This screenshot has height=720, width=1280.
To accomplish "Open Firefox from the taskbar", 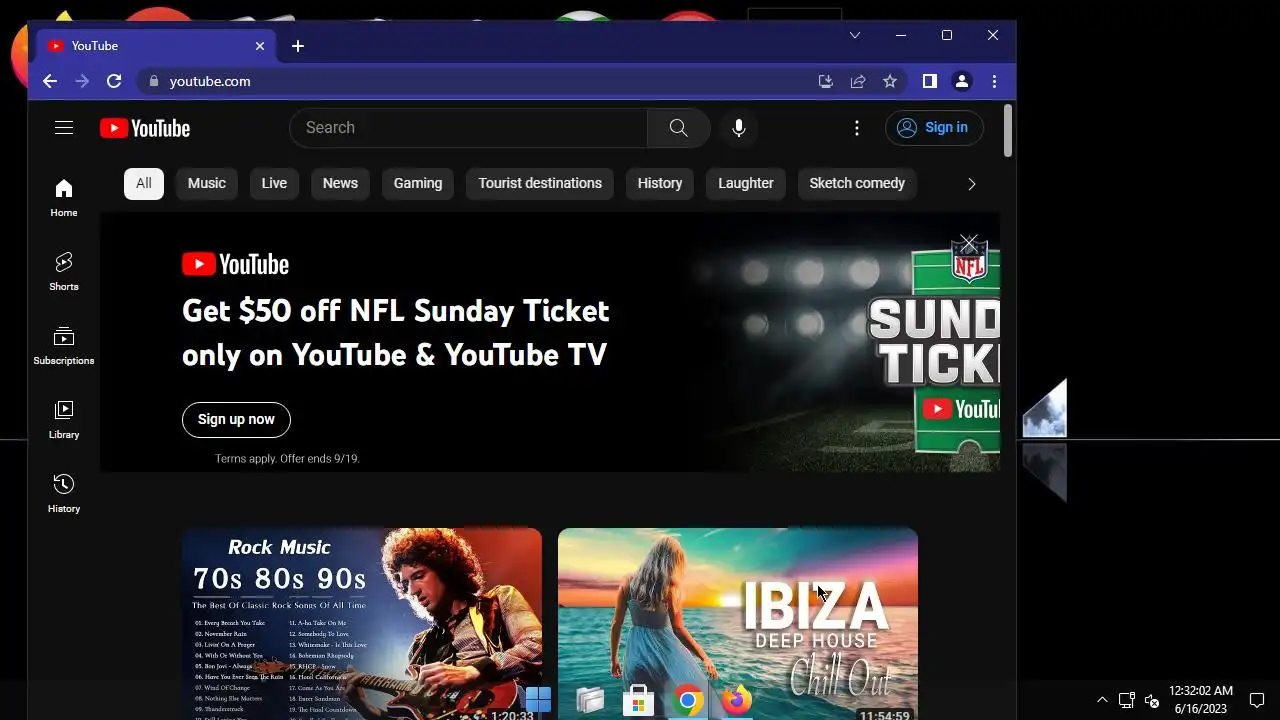I will tap(737, 700).
